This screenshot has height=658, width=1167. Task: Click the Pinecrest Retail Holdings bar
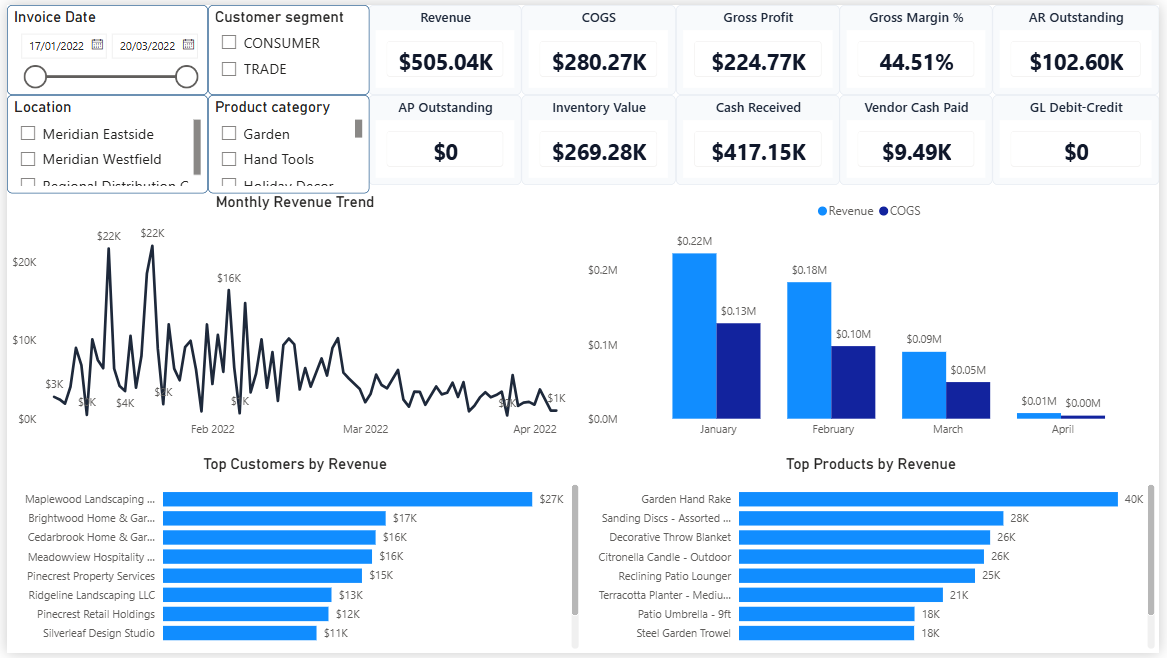pos(246,614)
